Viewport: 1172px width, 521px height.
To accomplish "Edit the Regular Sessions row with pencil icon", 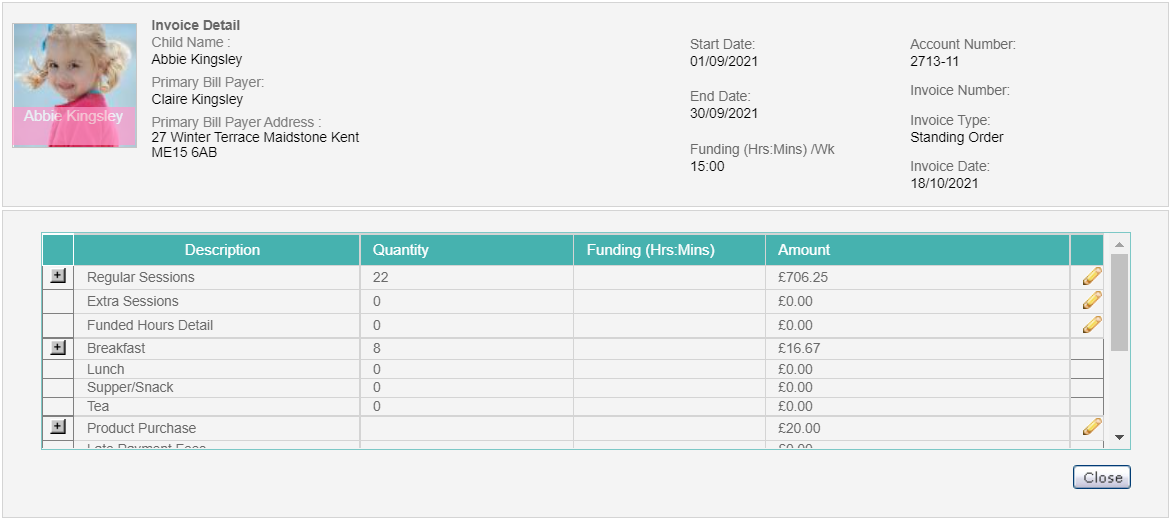I will click(1092, 277).
